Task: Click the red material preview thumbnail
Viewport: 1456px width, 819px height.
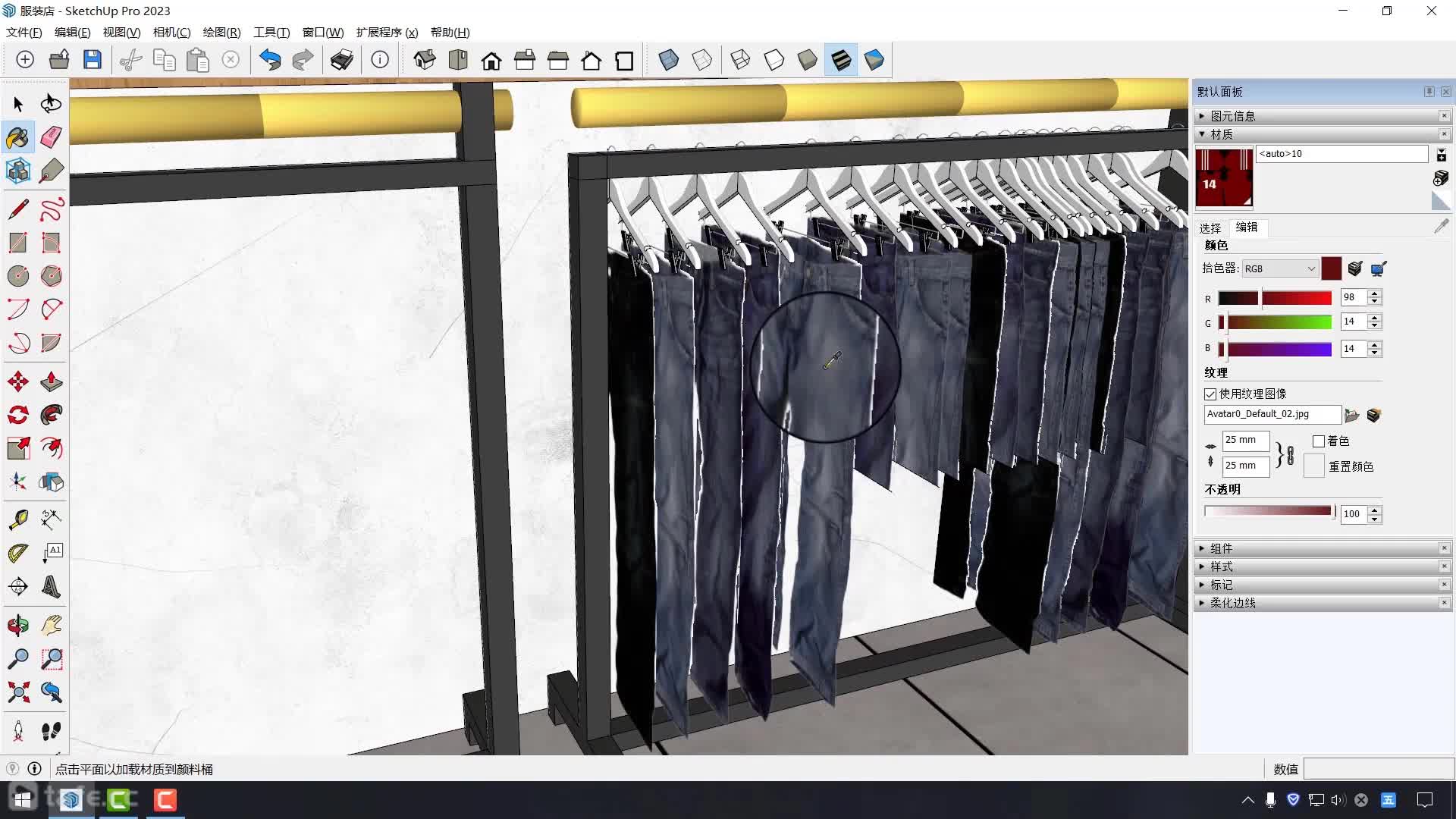Action: pos(1224,178)
